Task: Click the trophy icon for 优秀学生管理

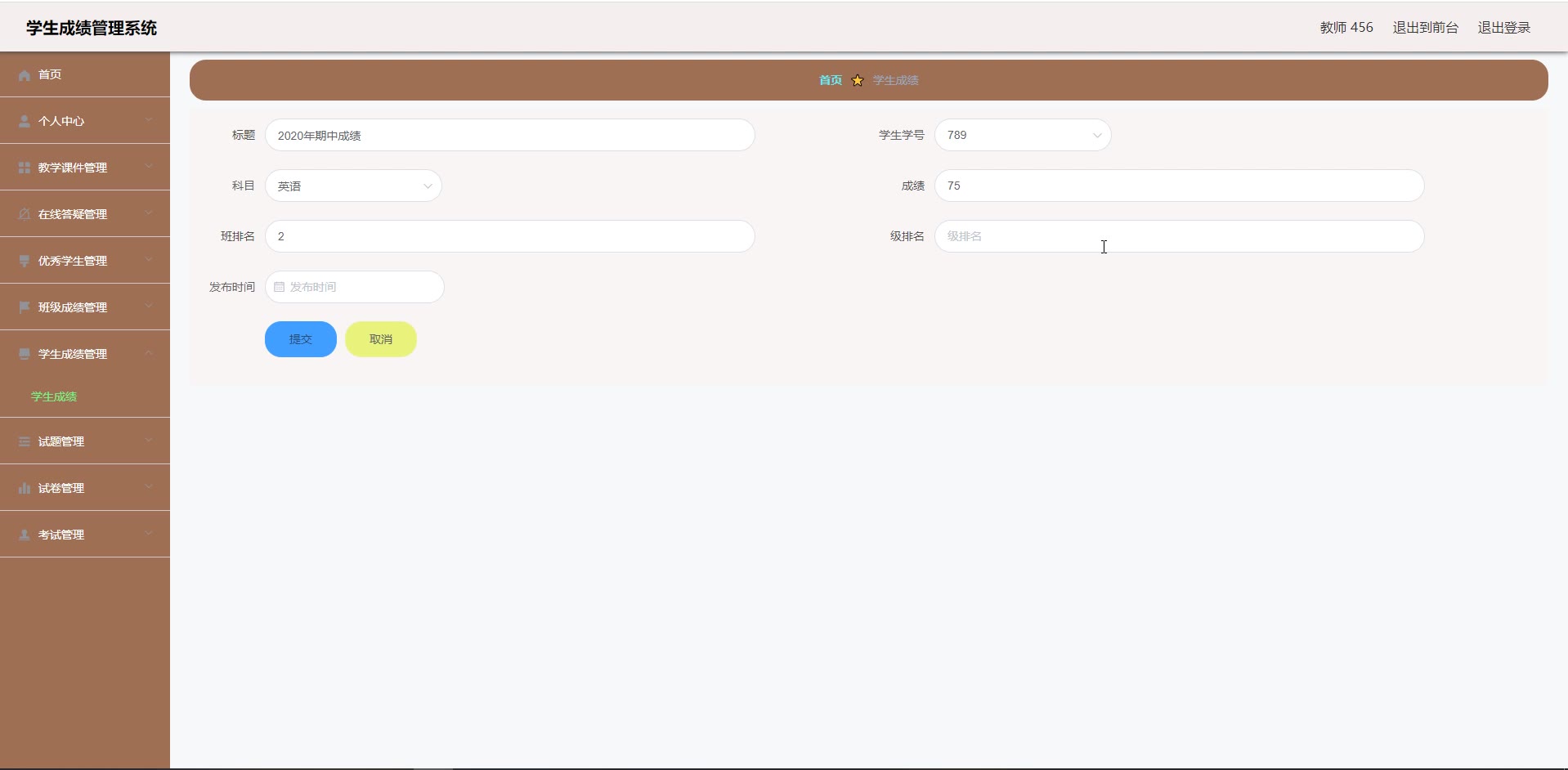Action: point(25,261)
